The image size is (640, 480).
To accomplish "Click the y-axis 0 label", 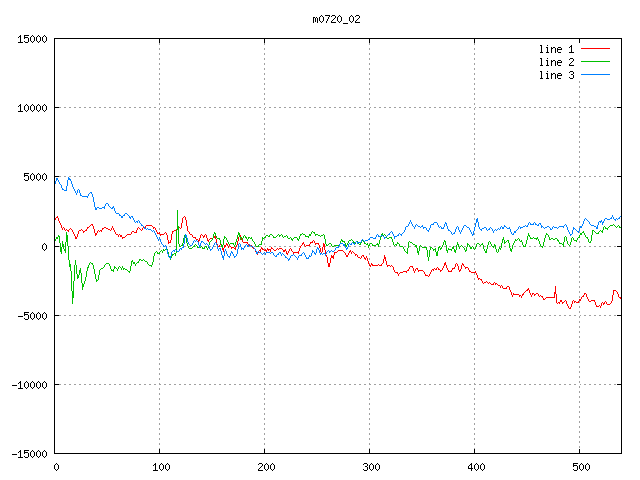I will 44,247.
